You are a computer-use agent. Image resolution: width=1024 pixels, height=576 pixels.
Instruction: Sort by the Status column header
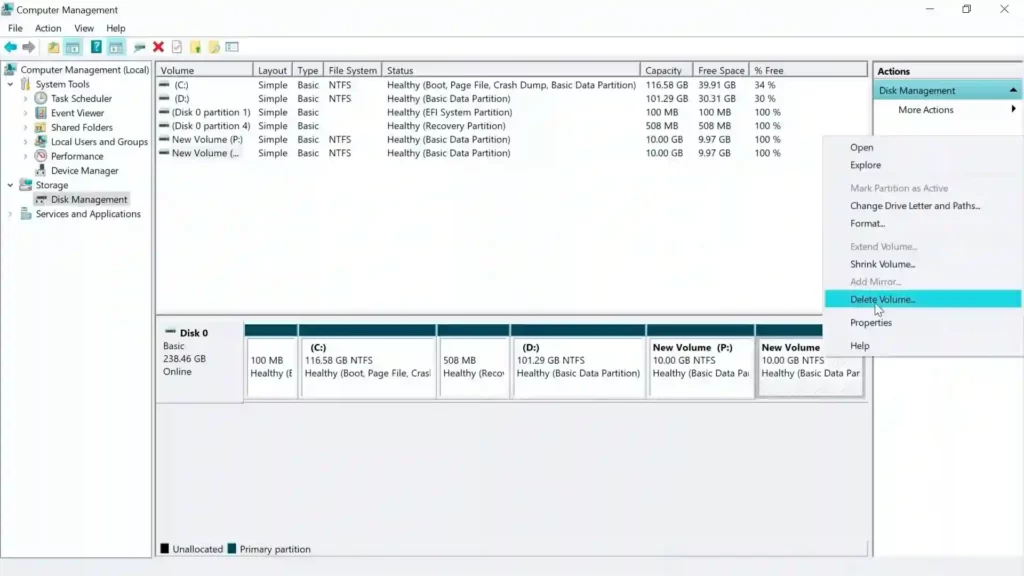511,70
